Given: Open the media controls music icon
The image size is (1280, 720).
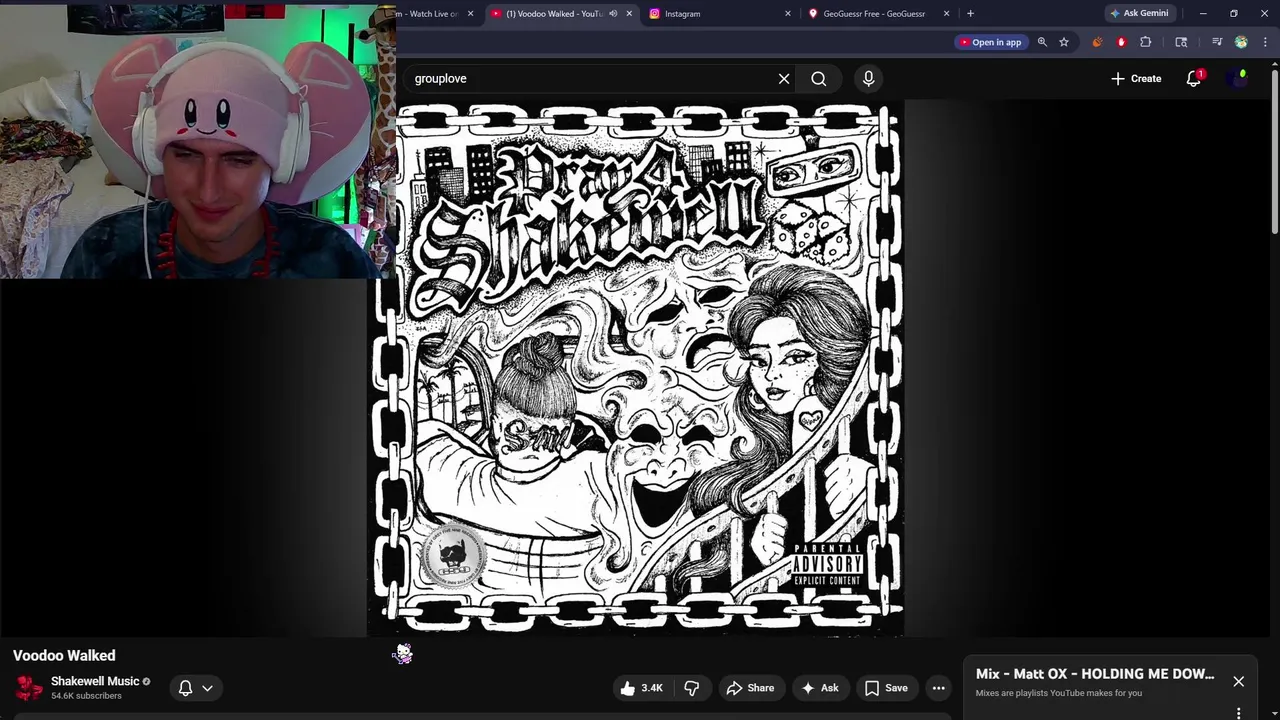Looking at the screenshot, I should (x=1217, y=42).
